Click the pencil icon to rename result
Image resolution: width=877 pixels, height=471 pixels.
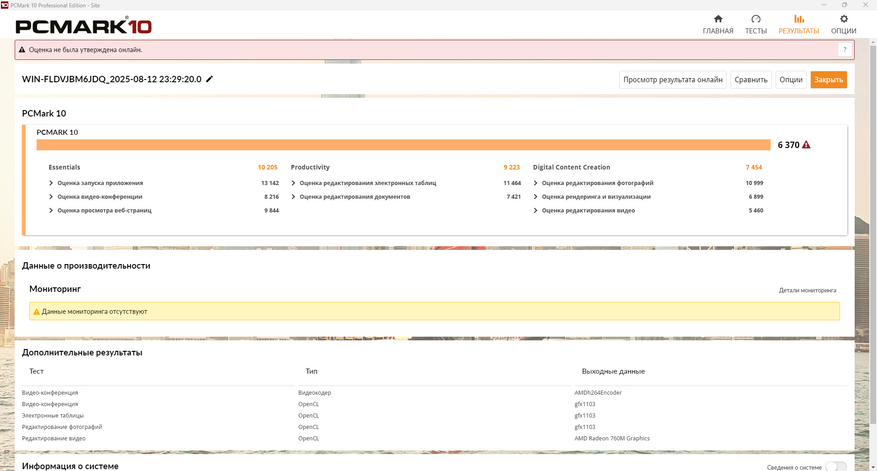click(210, 79)
